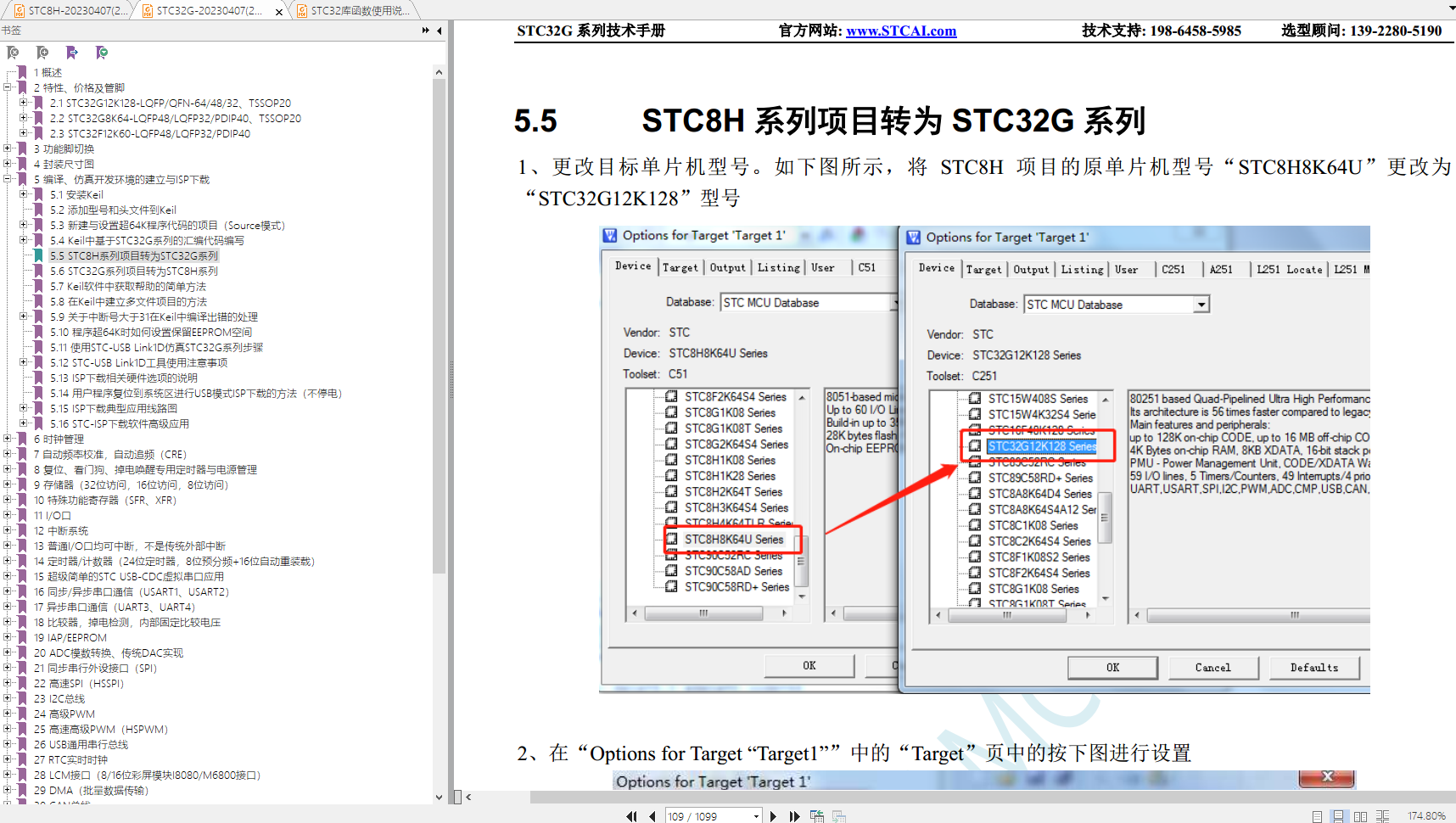
Task: Collapse bookmarks panel with left arrow
Action: 440,31
